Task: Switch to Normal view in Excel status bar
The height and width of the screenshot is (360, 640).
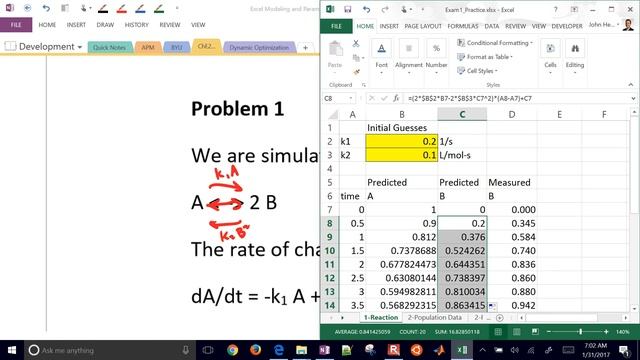Action: (x=498, y=332)
